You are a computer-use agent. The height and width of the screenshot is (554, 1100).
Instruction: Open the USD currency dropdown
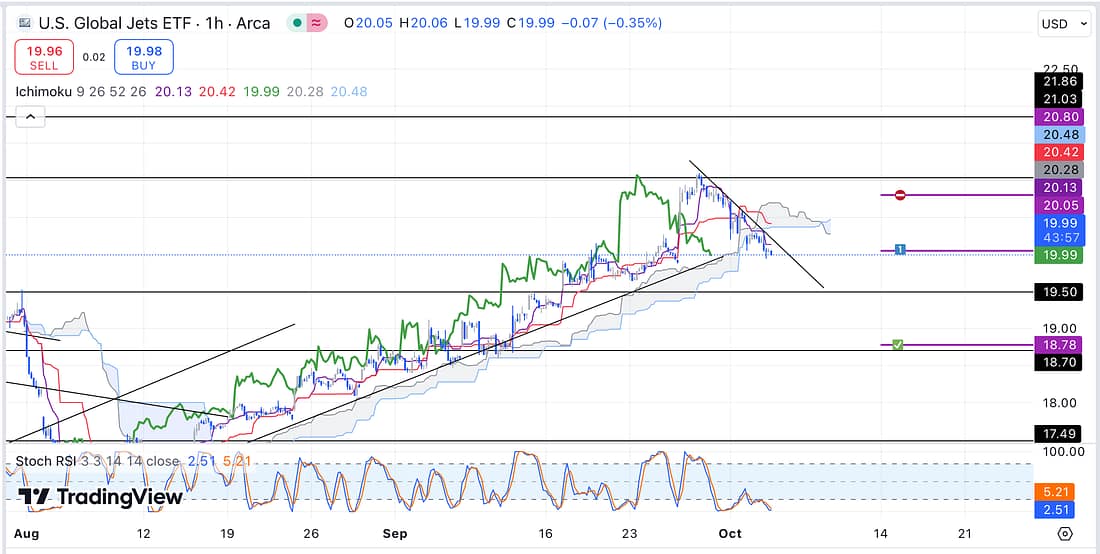point(1060,23)
